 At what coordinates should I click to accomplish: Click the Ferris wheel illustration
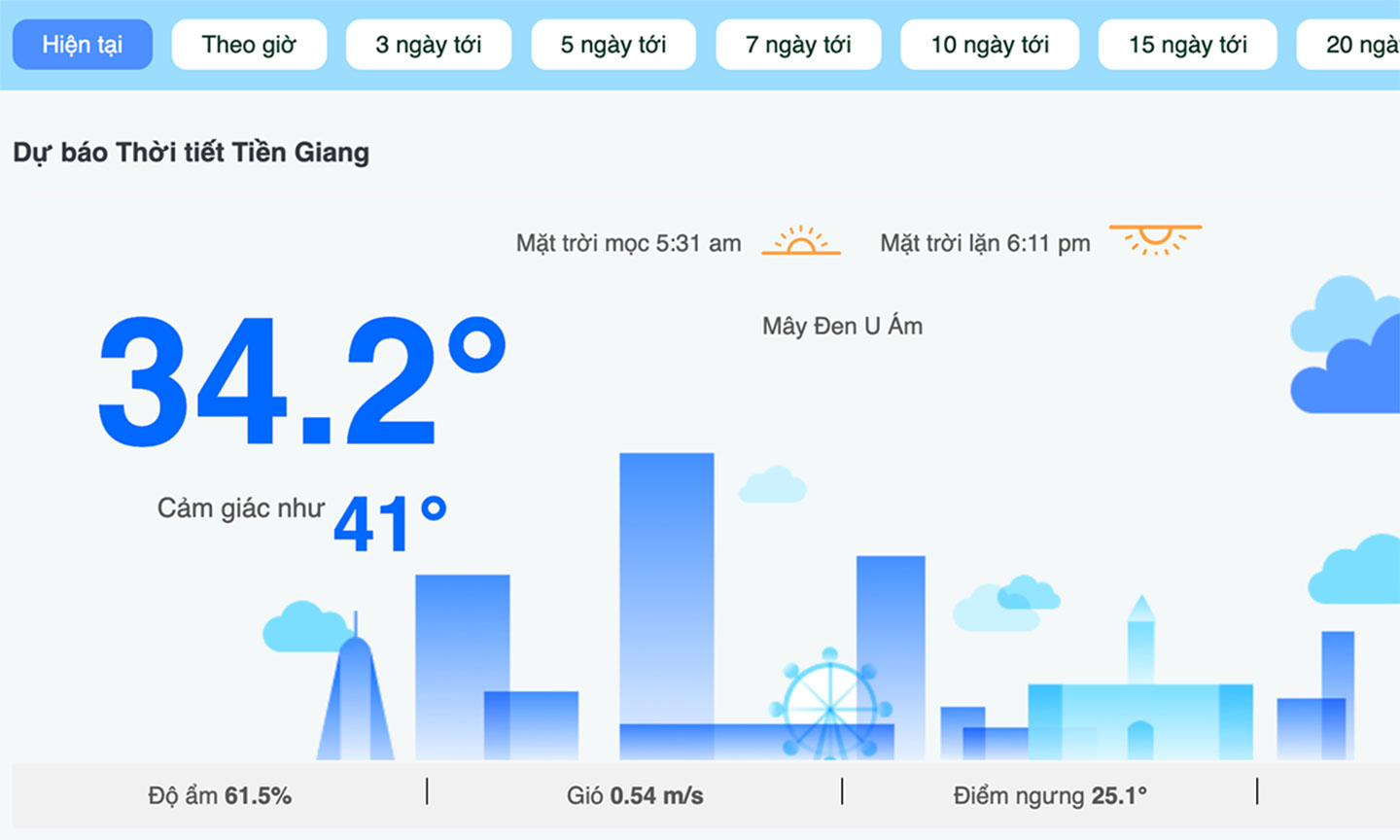830,704
